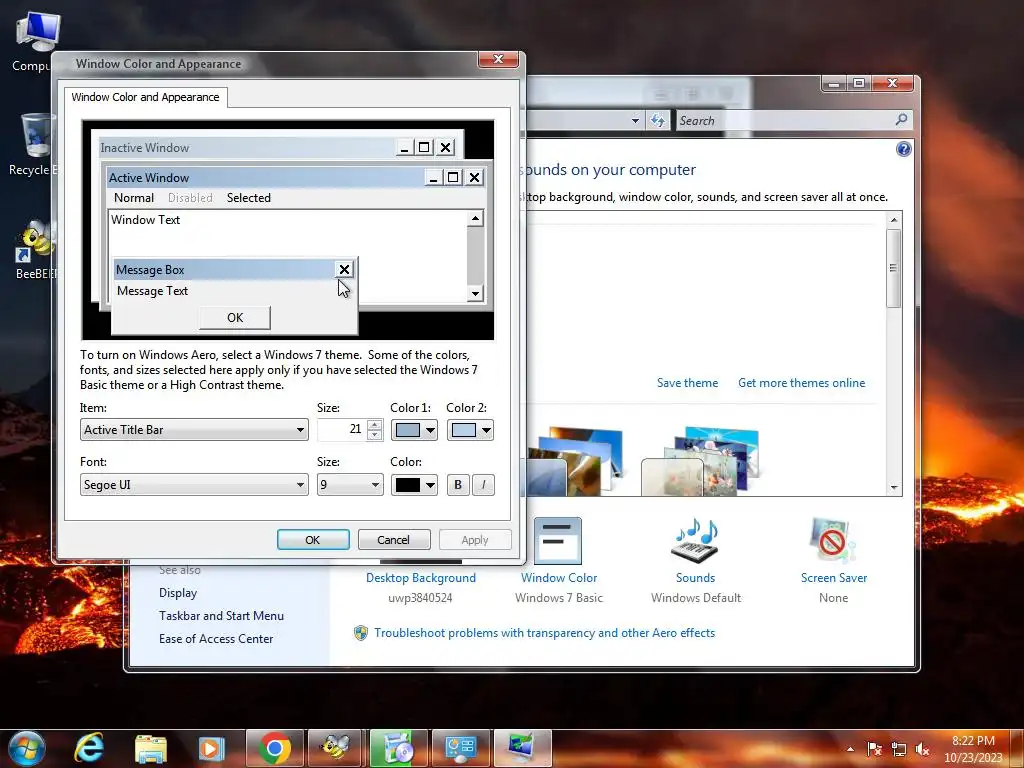This screenshot has width=1024, height=768.
Task: Open Window Color icon in Personalization
Action: (x=558, y=541)
